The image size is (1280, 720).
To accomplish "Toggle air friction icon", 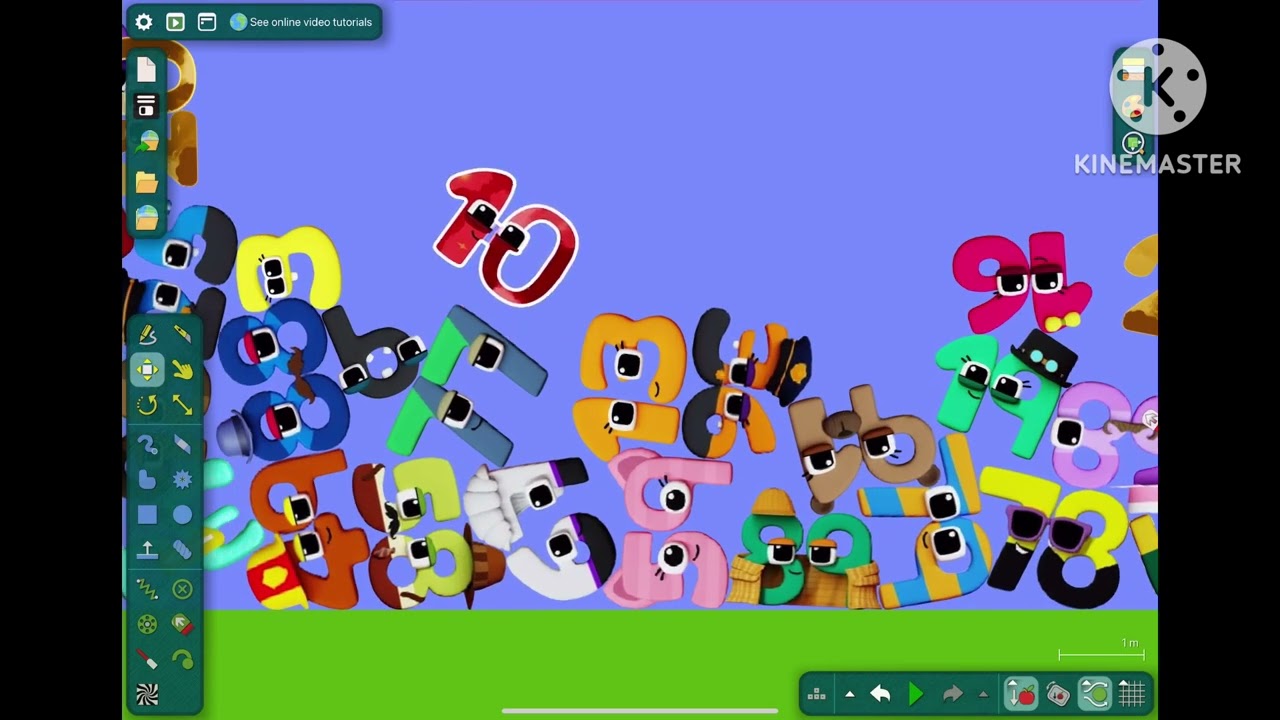I will coord(1058,694).
